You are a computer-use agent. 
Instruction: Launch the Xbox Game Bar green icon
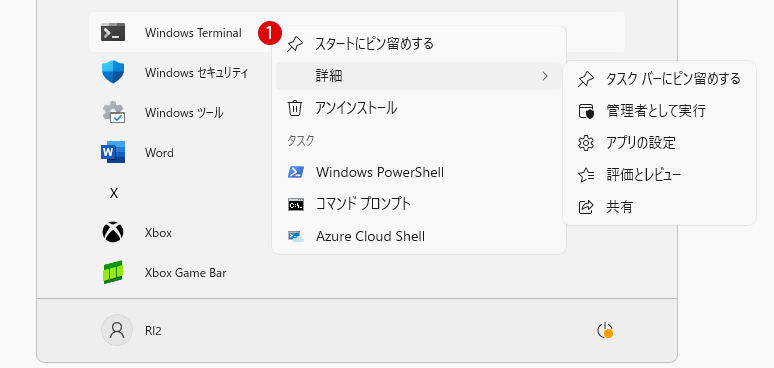[x=113, y=272]
